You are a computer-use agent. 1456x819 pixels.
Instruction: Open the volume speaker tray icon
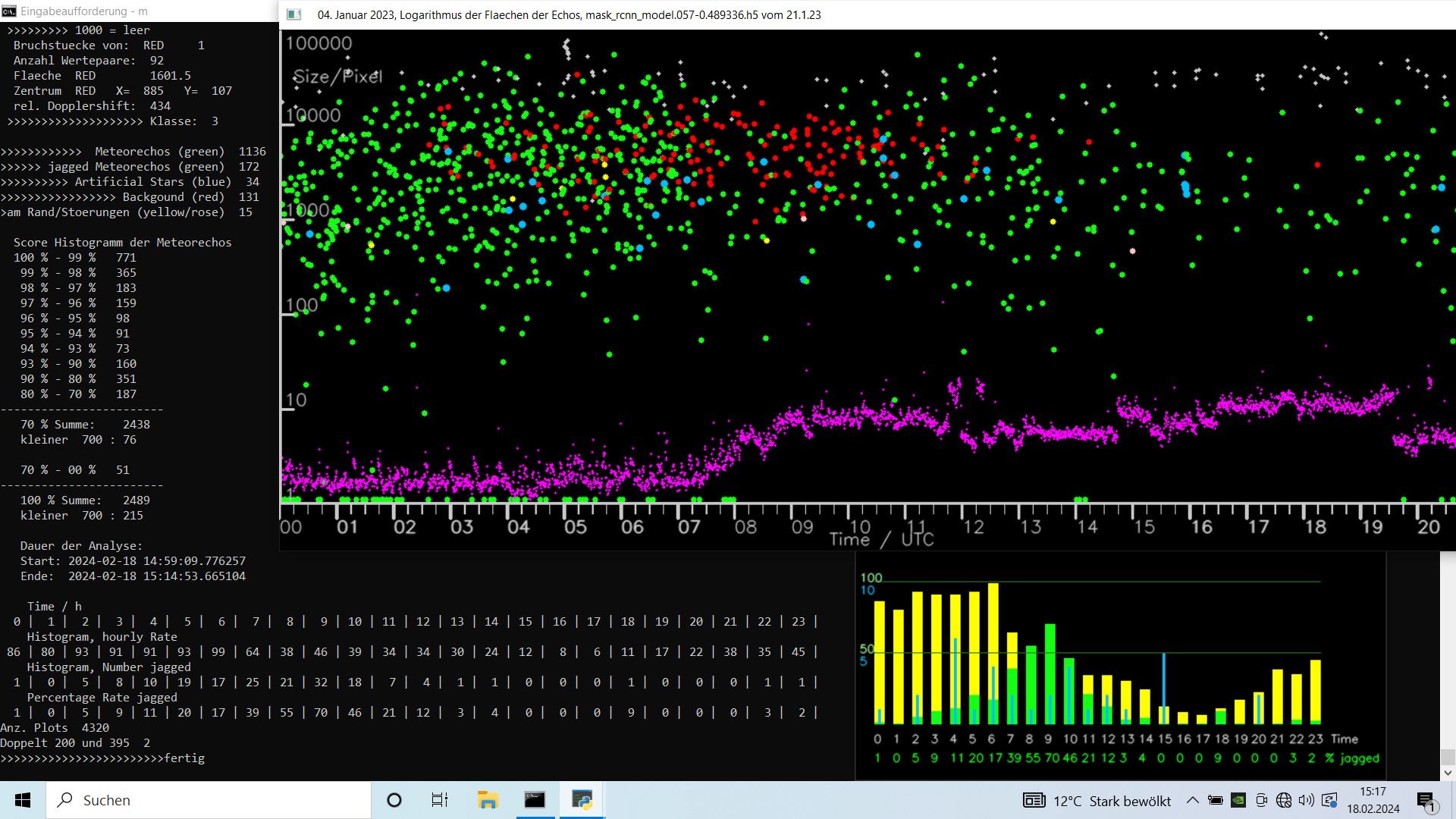1306,800
